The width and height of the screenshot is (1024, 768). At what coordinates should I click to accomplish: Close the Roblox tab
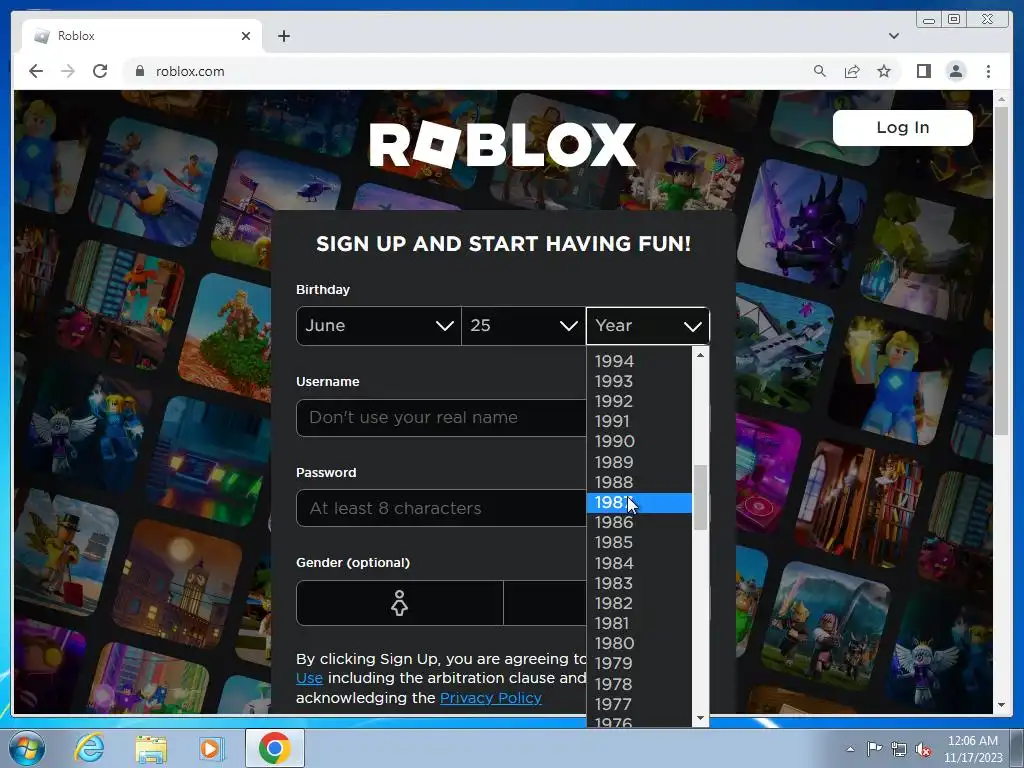pos(246,36)
